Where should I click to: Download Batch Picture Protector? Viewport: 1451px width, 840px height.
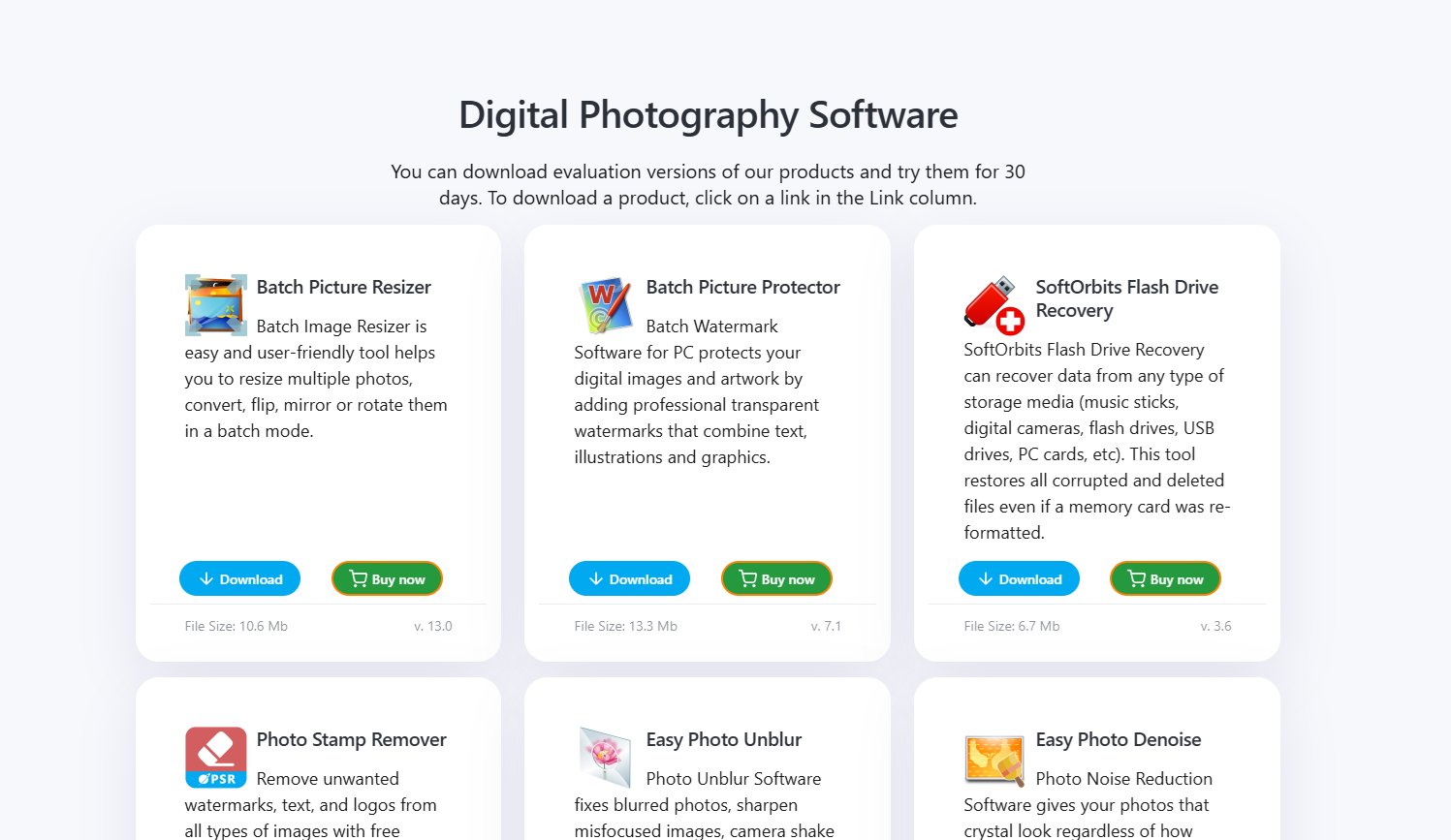tap(629, 578)
